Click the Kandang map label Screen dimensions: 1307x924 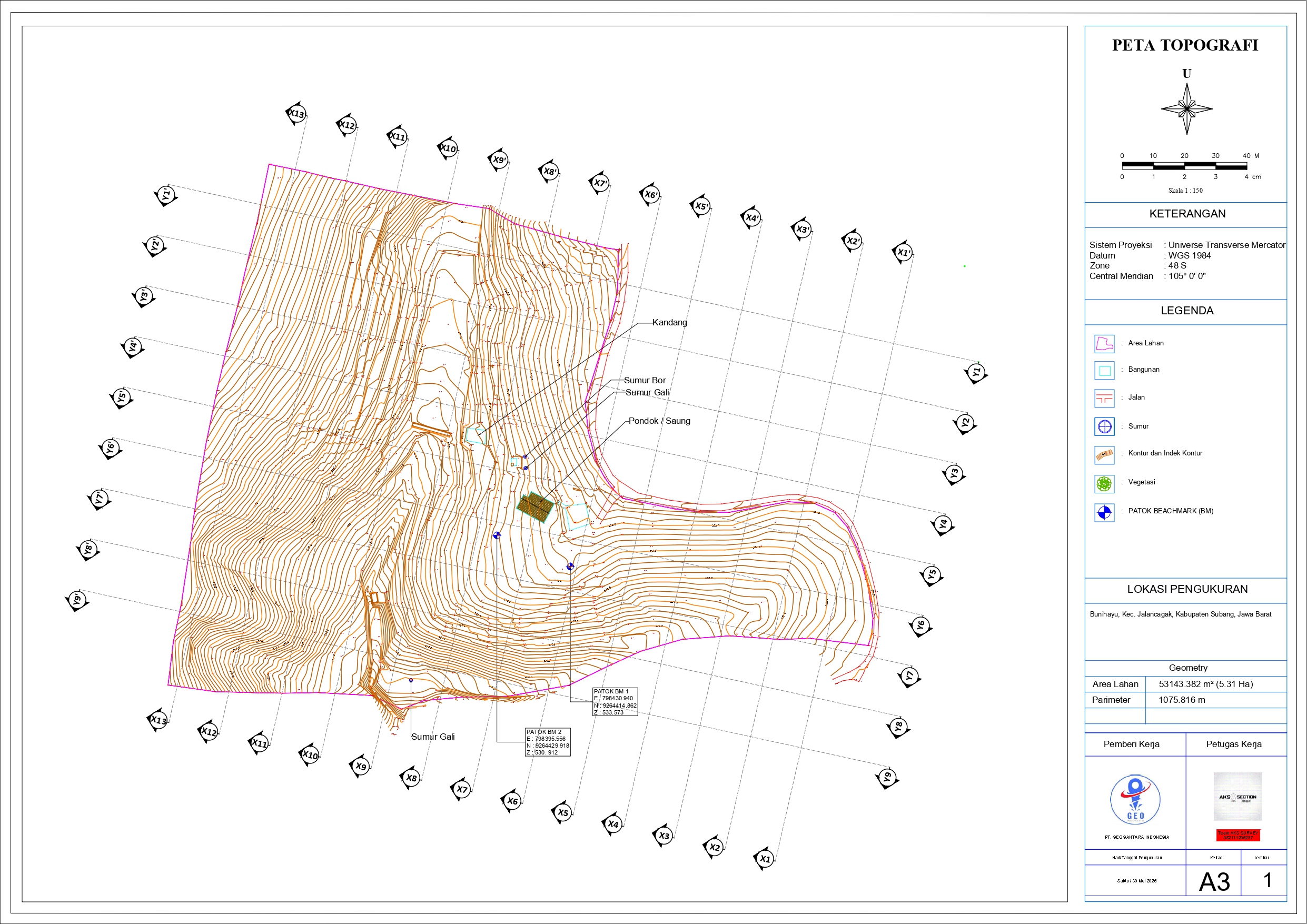[669, 322]
